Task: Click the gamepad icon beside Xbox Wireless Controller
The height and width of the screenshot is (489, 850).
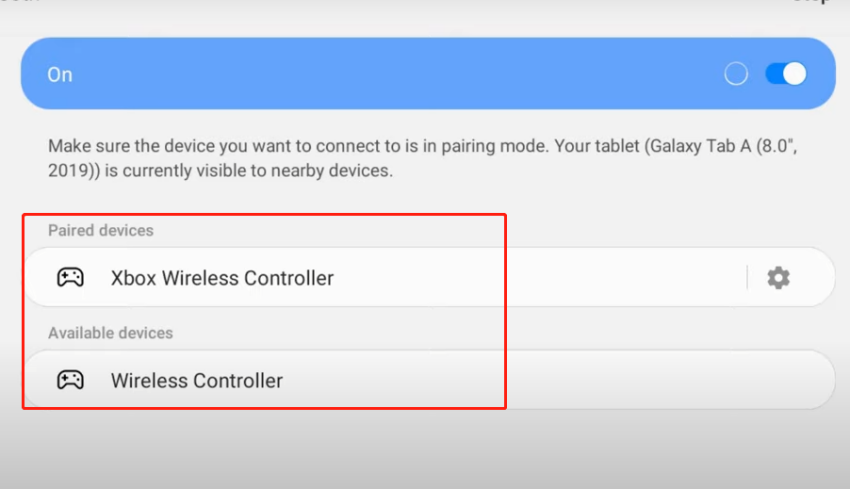Action: click(70, 278)
